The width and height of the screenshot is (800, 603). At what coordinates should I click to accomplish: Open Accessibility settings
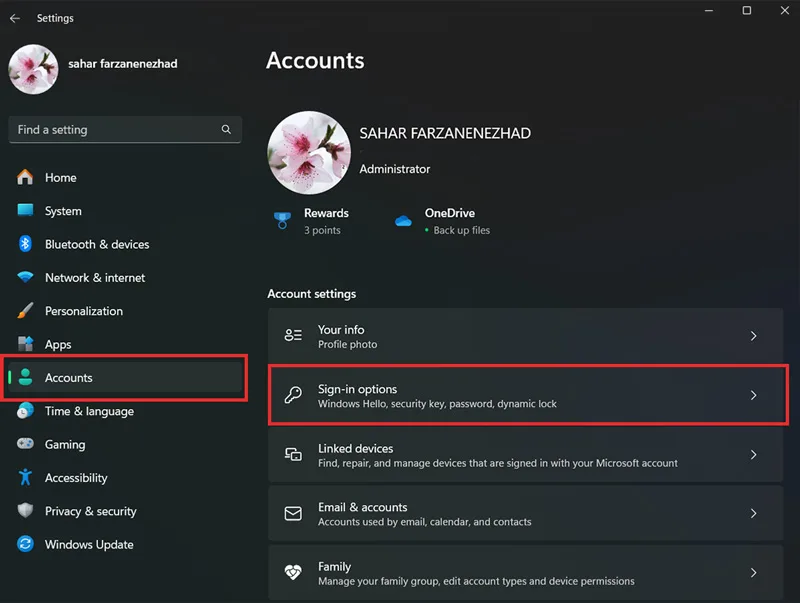(125, 478)
